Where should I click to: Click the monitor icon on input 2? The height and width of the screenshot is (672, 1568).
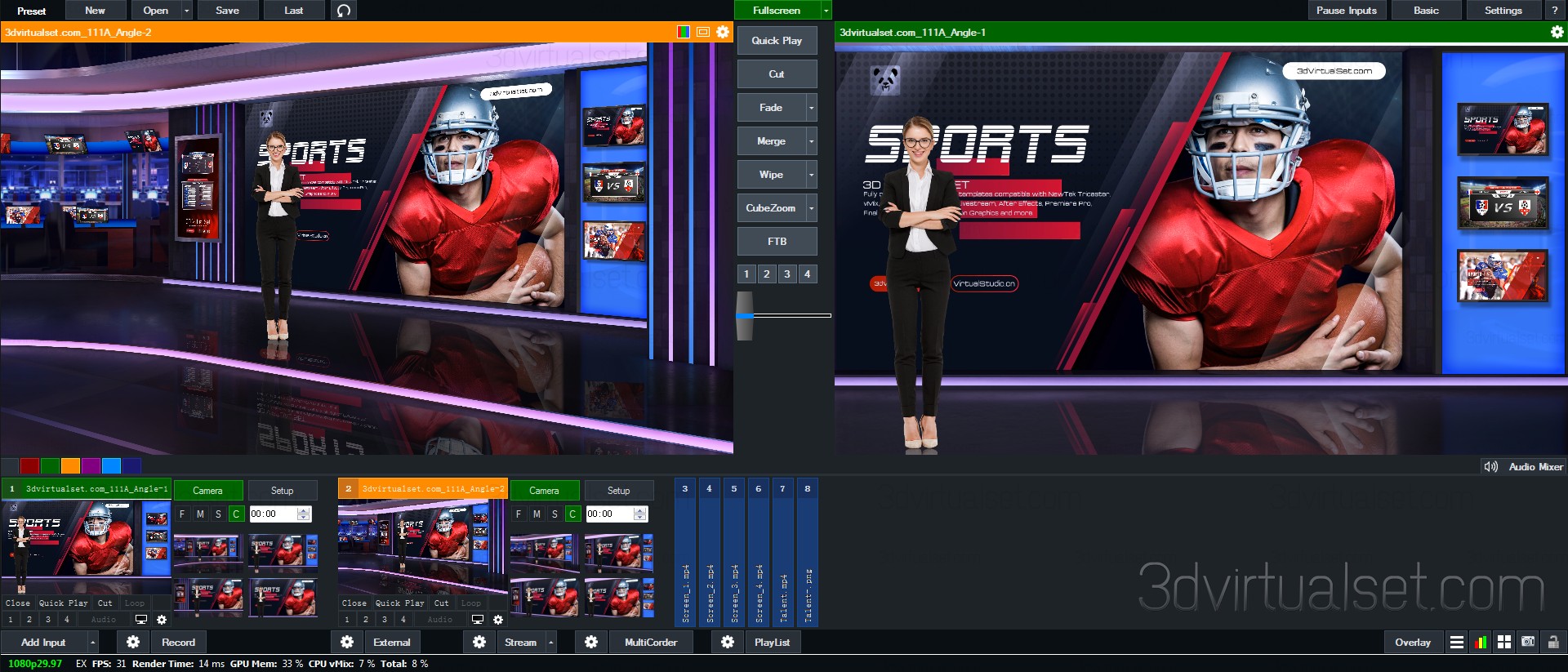coord(478,620)
